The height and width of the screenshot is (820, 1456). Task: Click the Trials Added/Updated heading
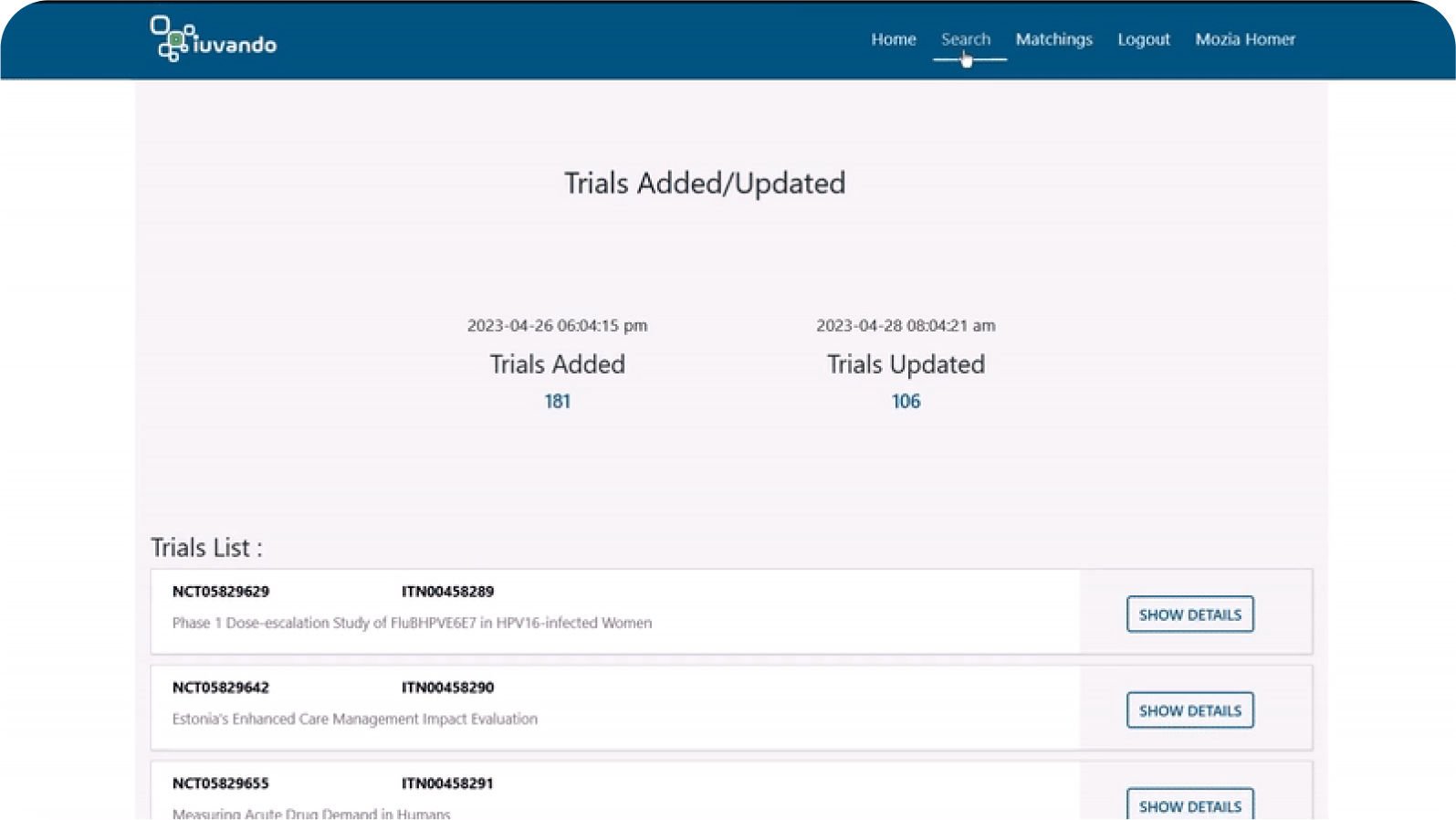705,183
